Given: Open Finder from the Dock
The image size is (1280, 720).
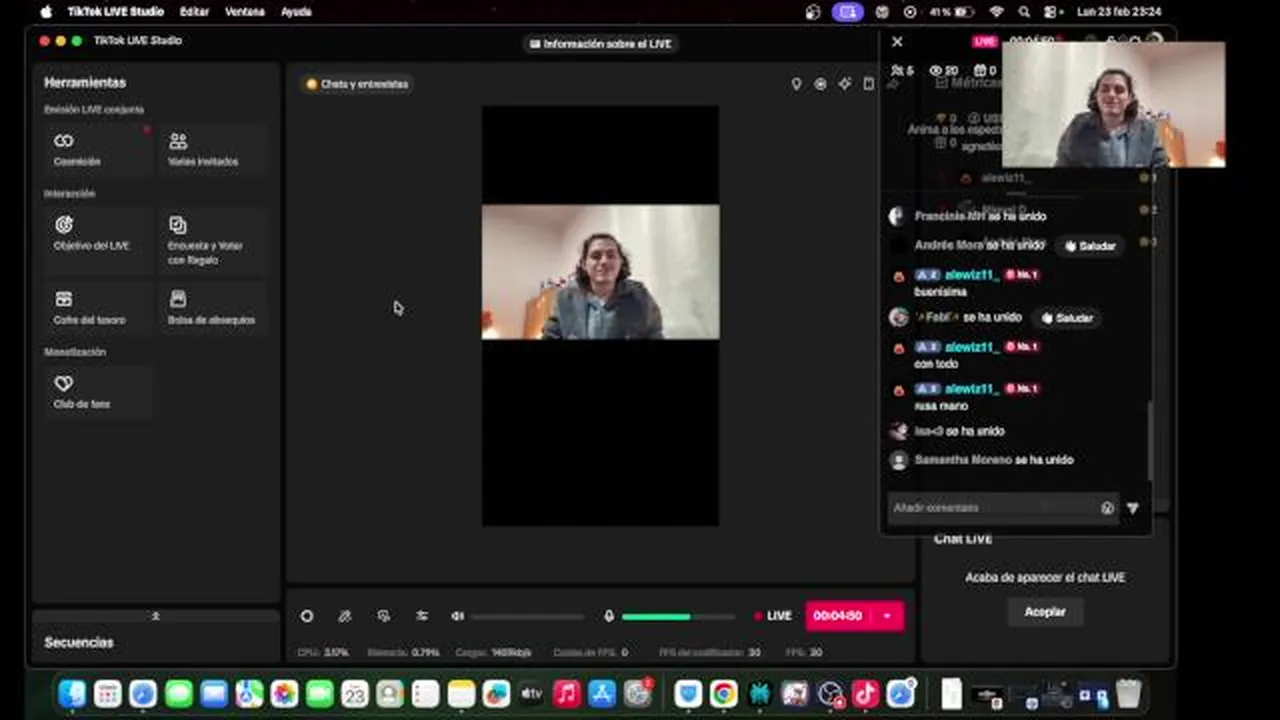Looking at the screenshot, I should (72, 693).
